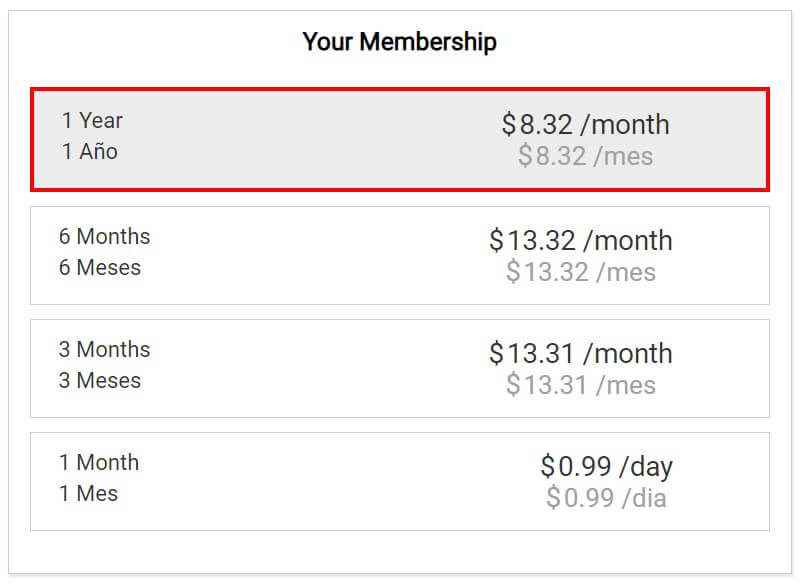Click the Your Membership heading

[x=399, y=41]
